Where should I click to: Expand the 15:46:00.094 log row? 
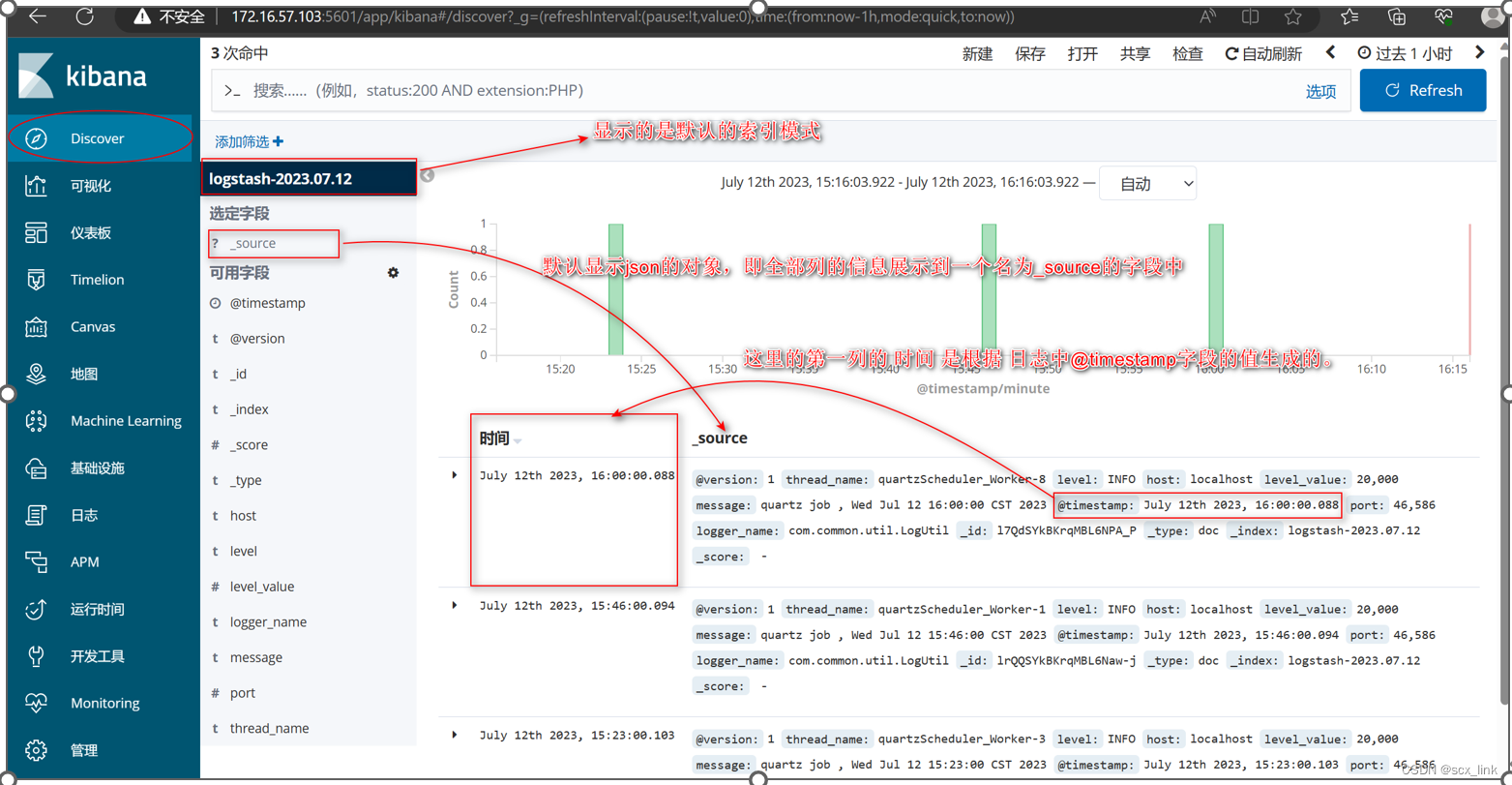point(455,605)
